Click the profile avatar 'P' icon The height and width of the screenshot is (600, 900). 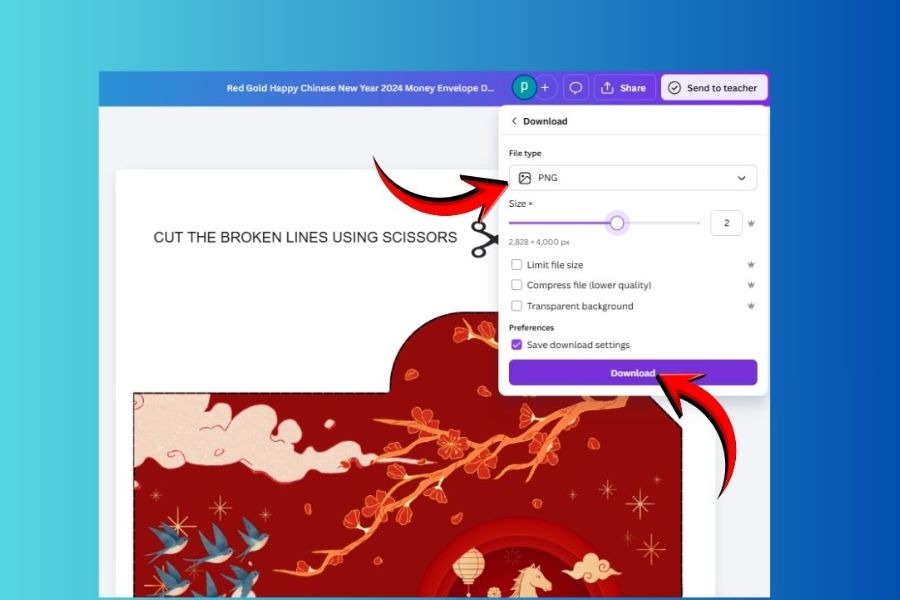pyautogui.click(x=524, y=88)
